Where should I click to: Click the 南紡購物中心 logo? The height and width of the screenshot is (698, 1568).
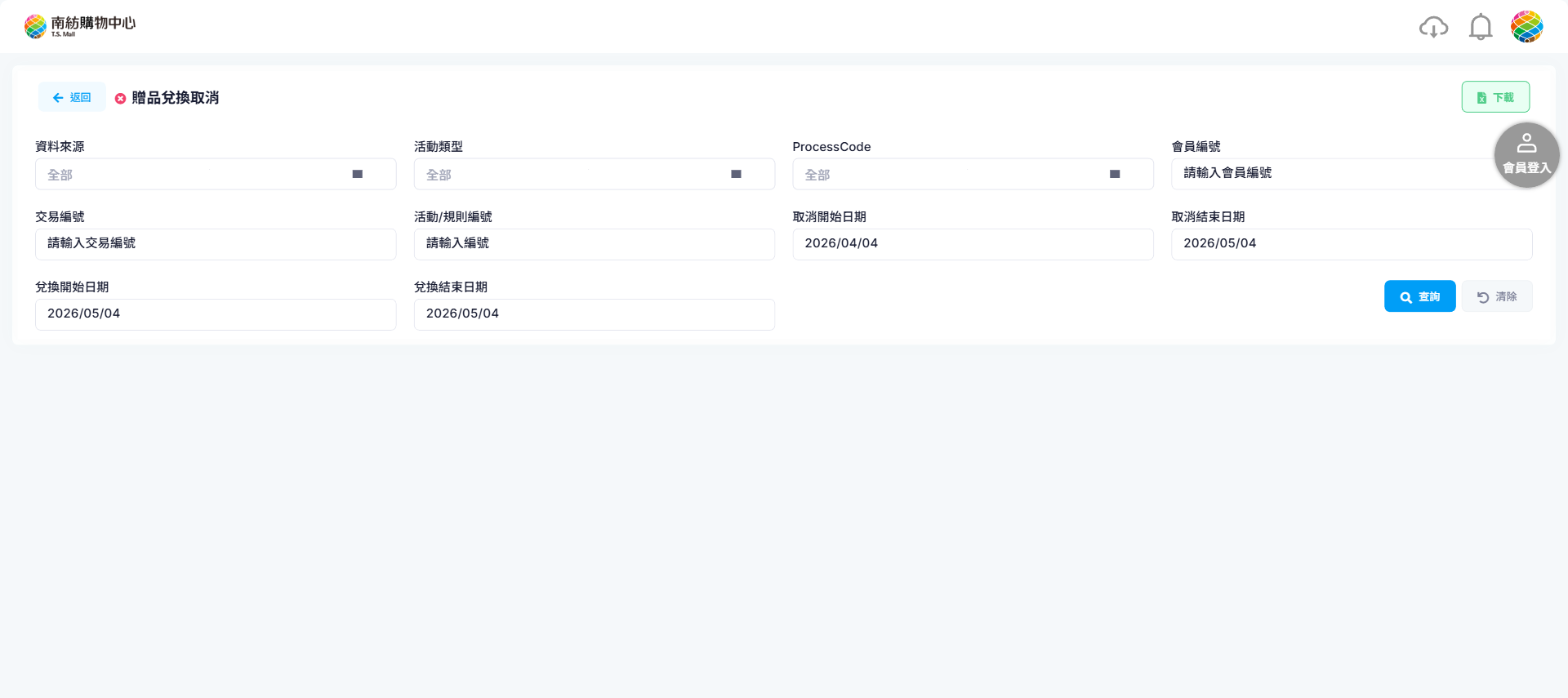[80, 26]
